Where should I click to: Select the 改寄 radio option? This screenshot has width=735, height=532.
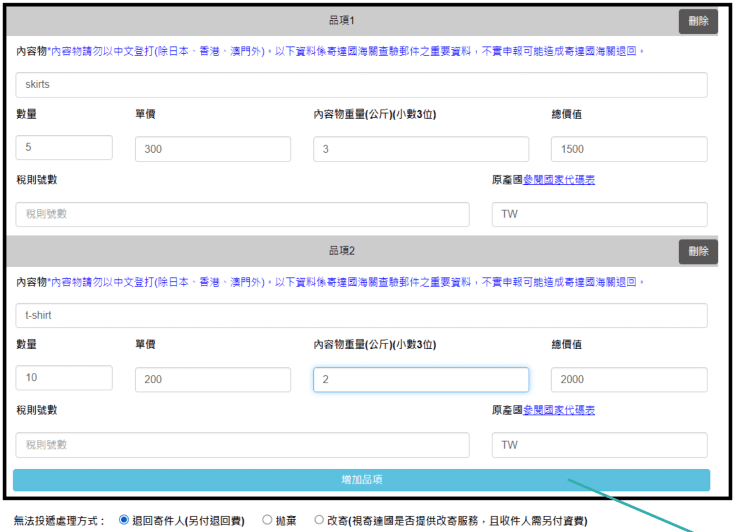click(319, 520)
